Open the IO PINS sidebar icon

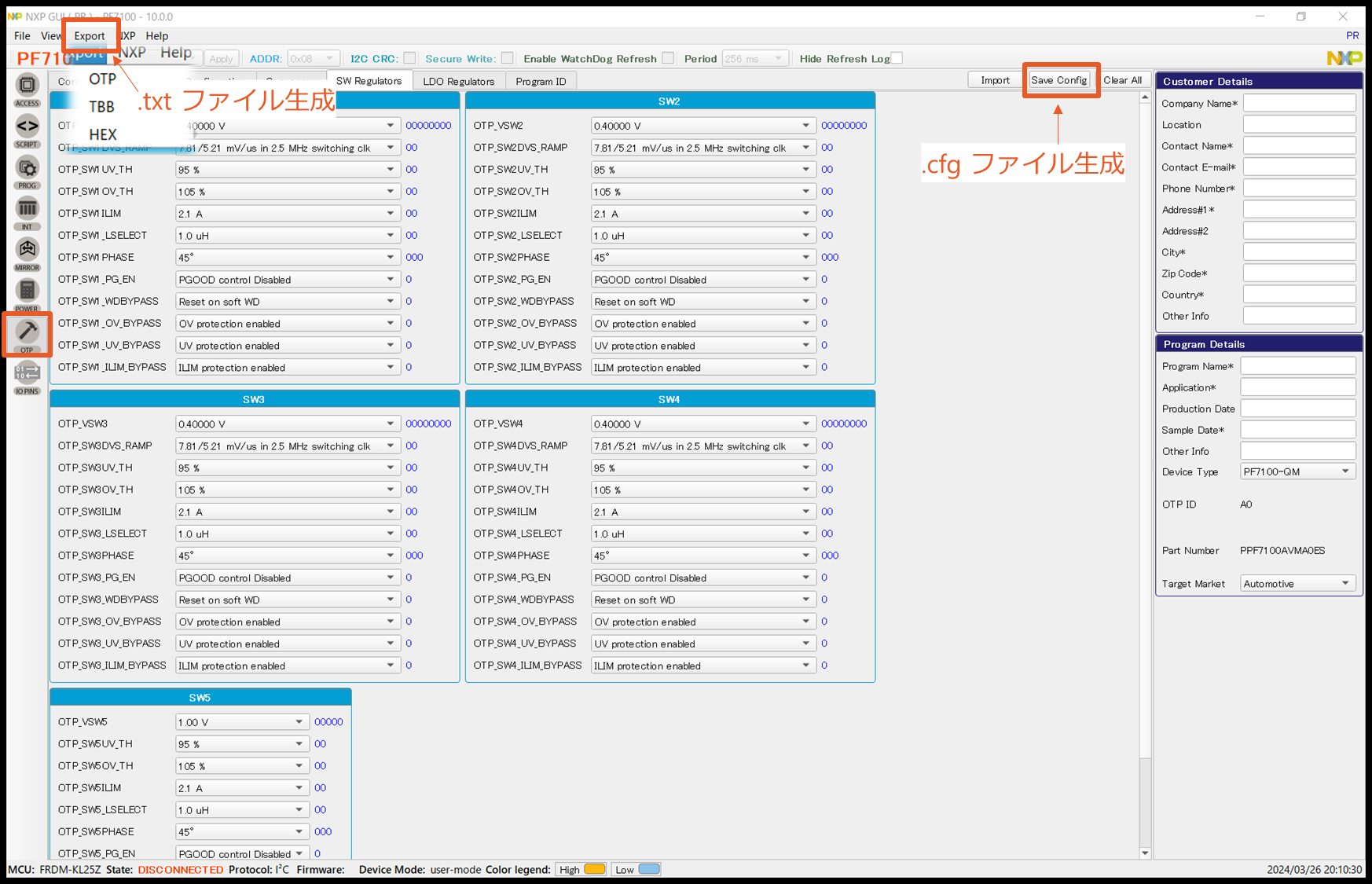[27, 375]
